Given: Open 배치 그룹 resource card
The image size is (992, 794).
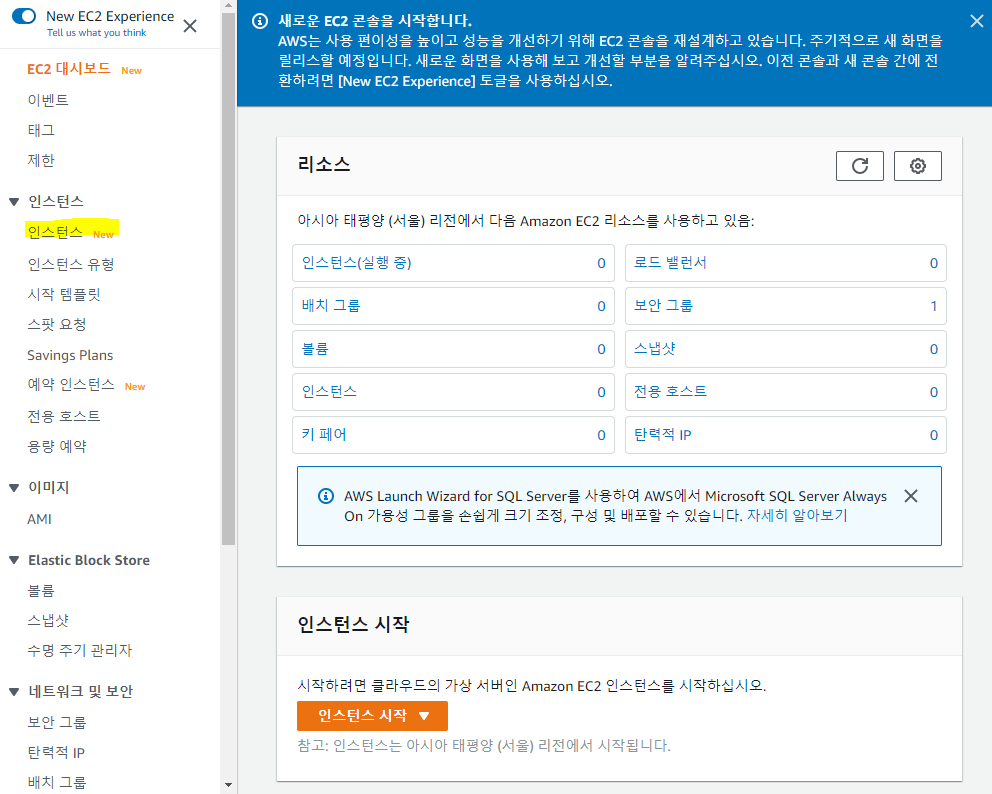Looking at the screenshot, I should tap(454, 306).
